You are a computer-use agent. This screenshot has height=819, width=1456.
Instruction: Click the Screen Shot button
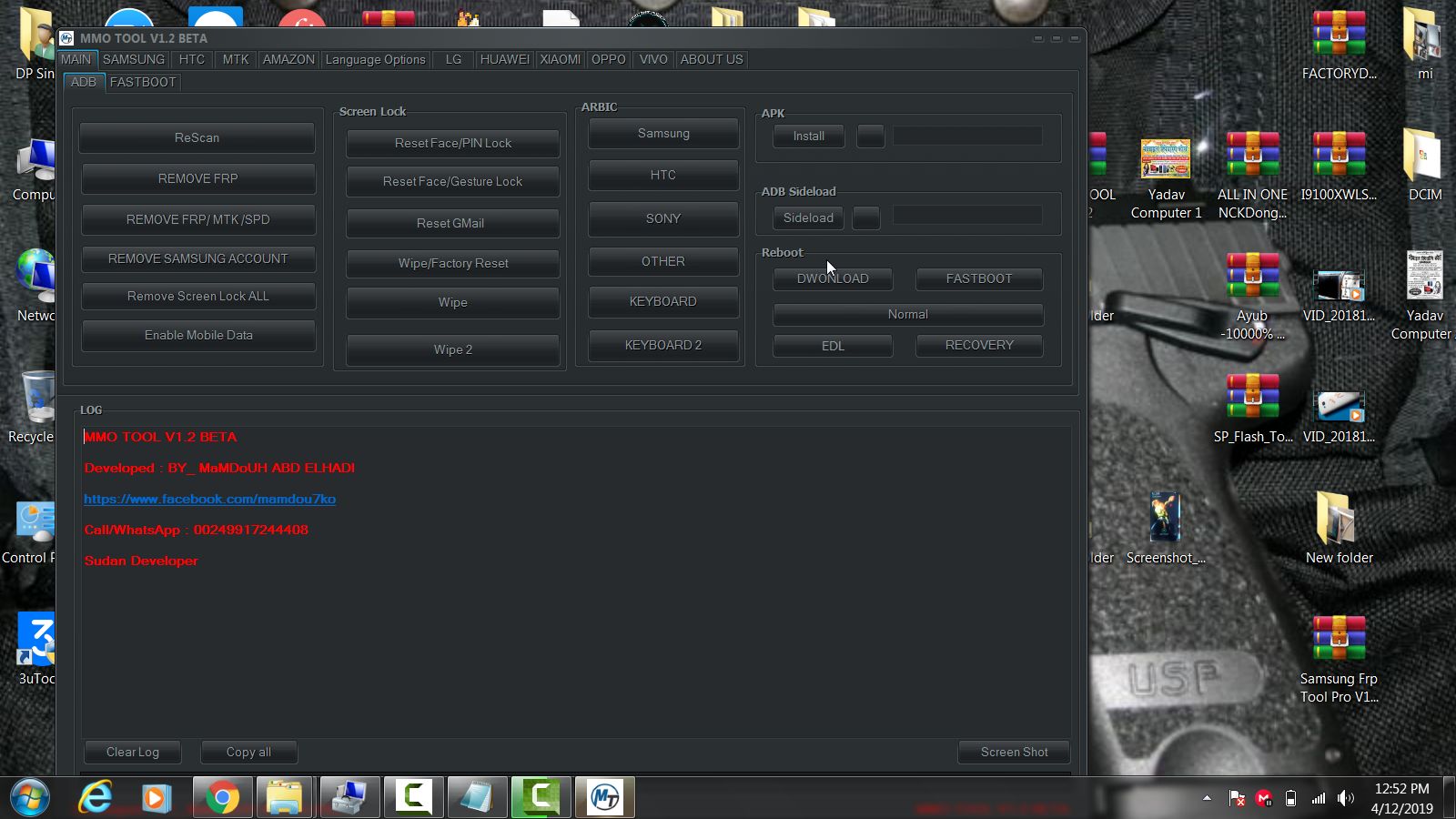[1015, 753]
